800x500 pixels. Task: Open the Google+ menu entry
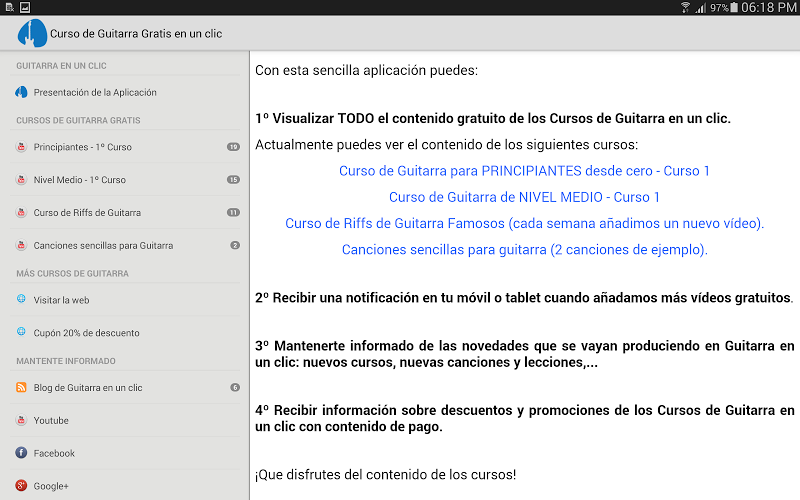tap(125, 486)
